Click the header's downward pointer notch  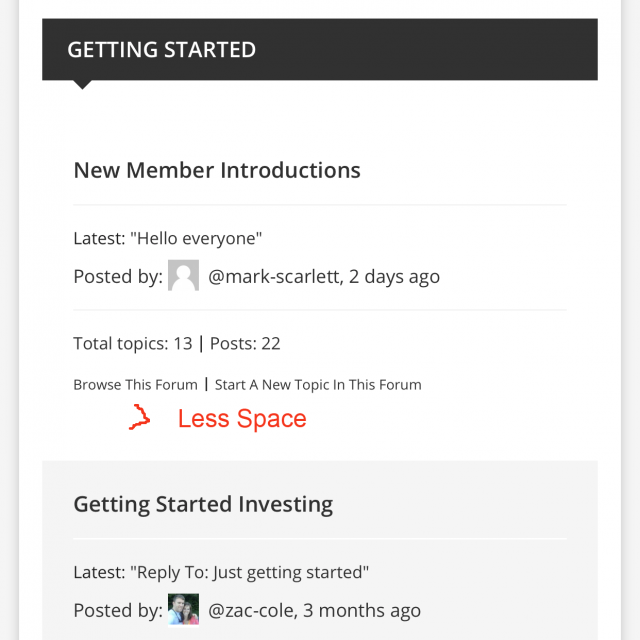click(82, 84)
